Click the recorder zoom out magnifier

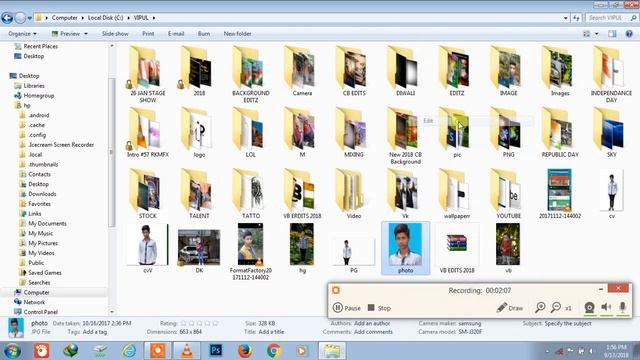coord(556,307)
